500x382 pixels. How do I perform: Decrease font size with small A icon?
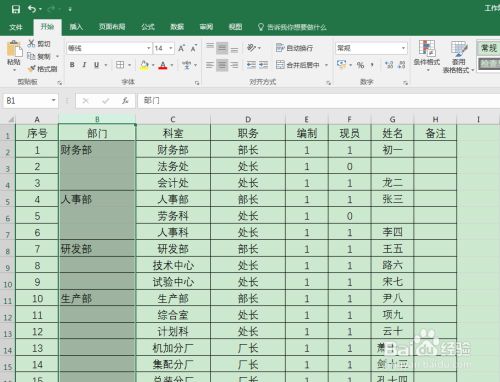[194, 48]
